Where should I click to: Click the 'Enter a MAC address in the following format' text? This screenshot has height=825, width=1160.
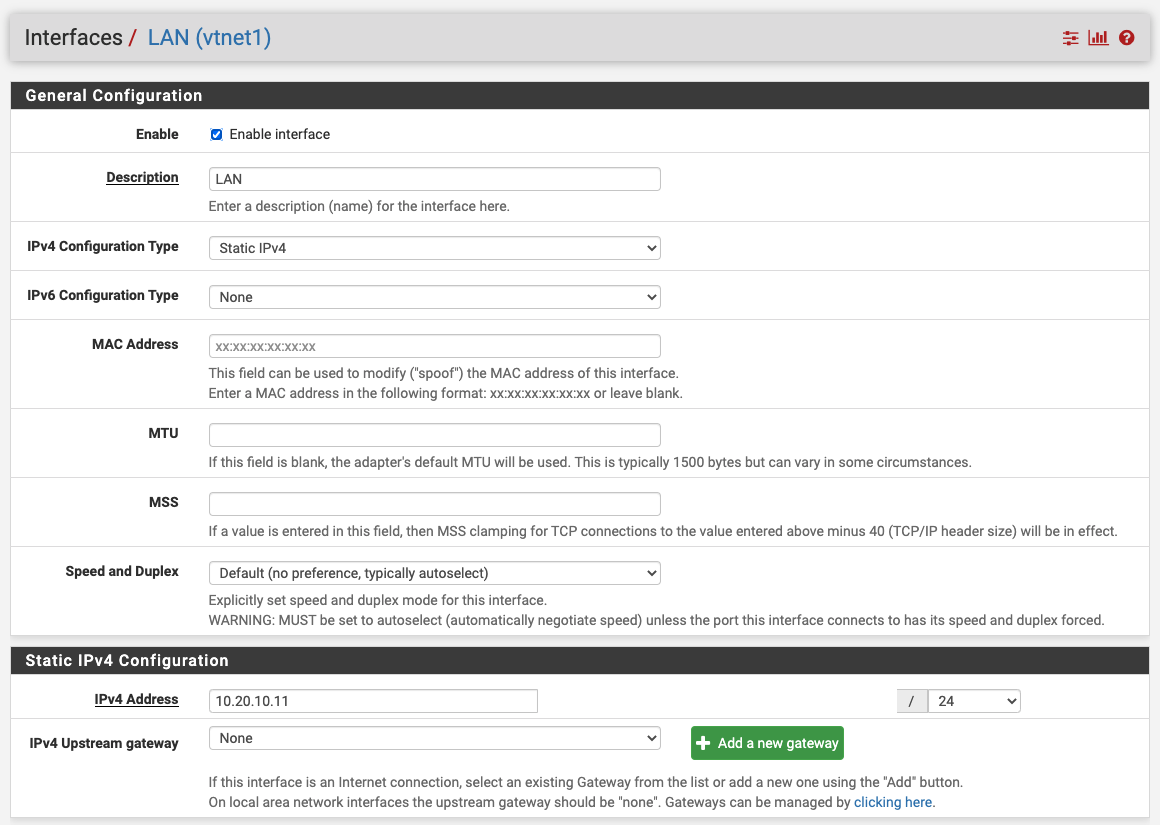pos(445,394)
